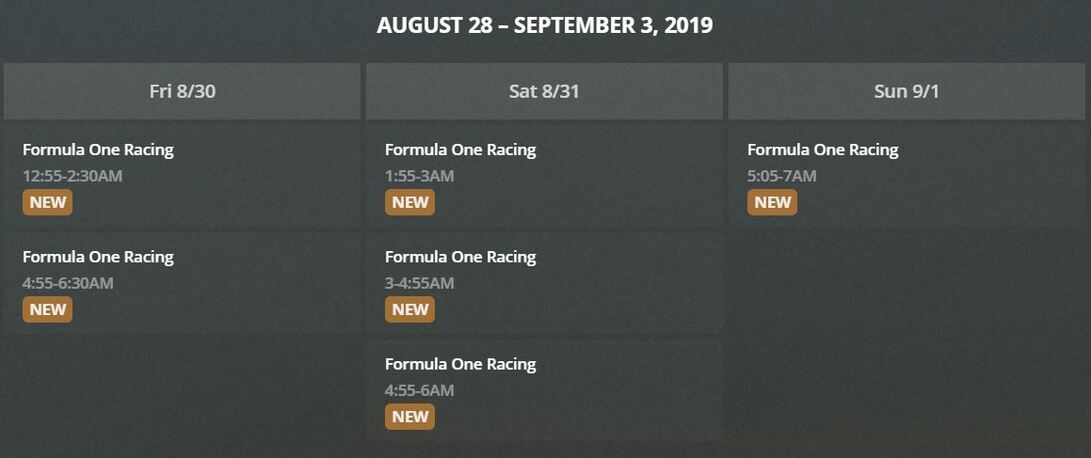Image resolution: width=1091 pixels, height=458 pixels.
Task: Select the Sun 9/1 day header
Action: [x=906, y=91]
